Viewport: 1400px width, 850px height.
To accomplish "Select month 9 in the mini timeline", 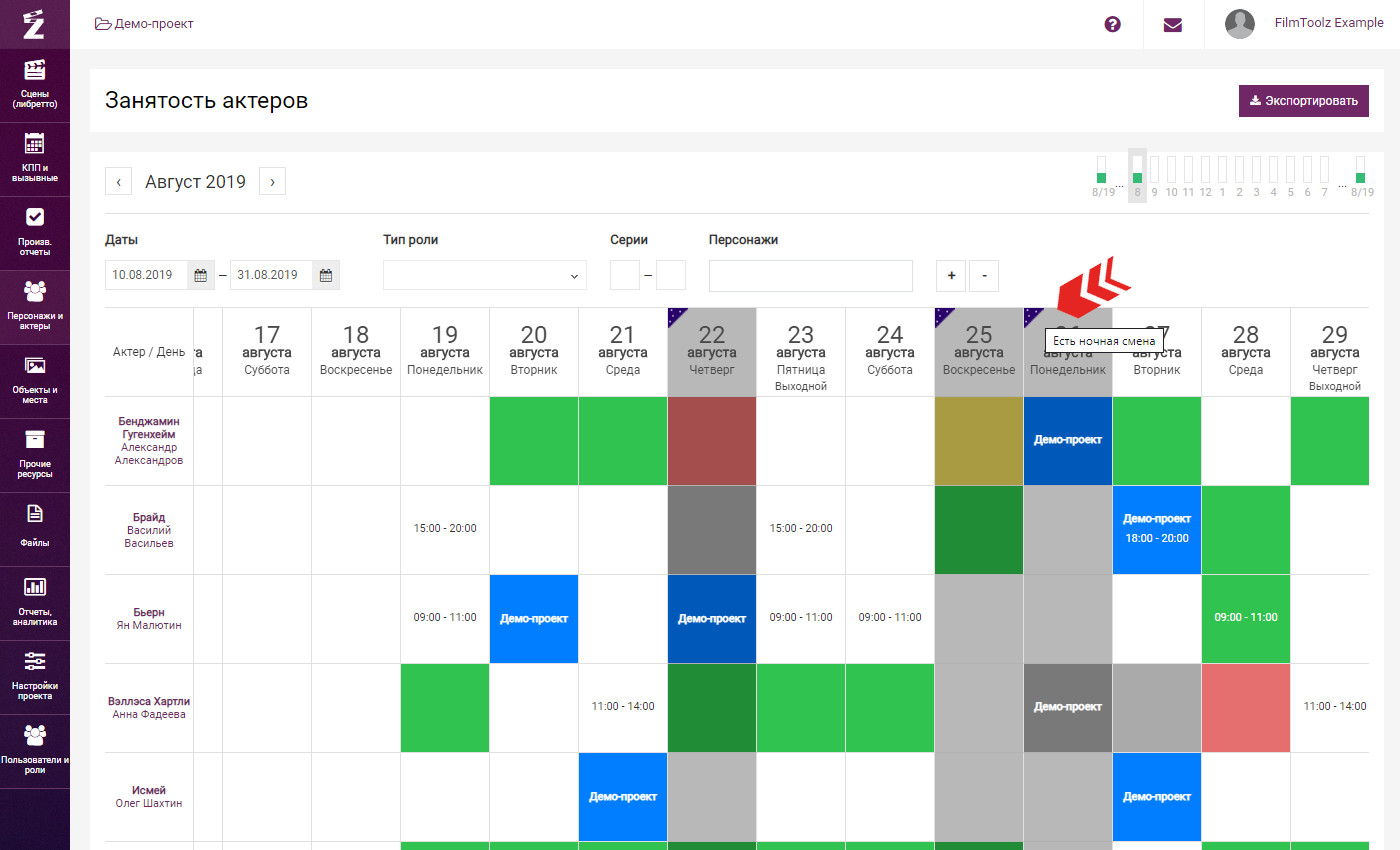I will pos(1154,176).
